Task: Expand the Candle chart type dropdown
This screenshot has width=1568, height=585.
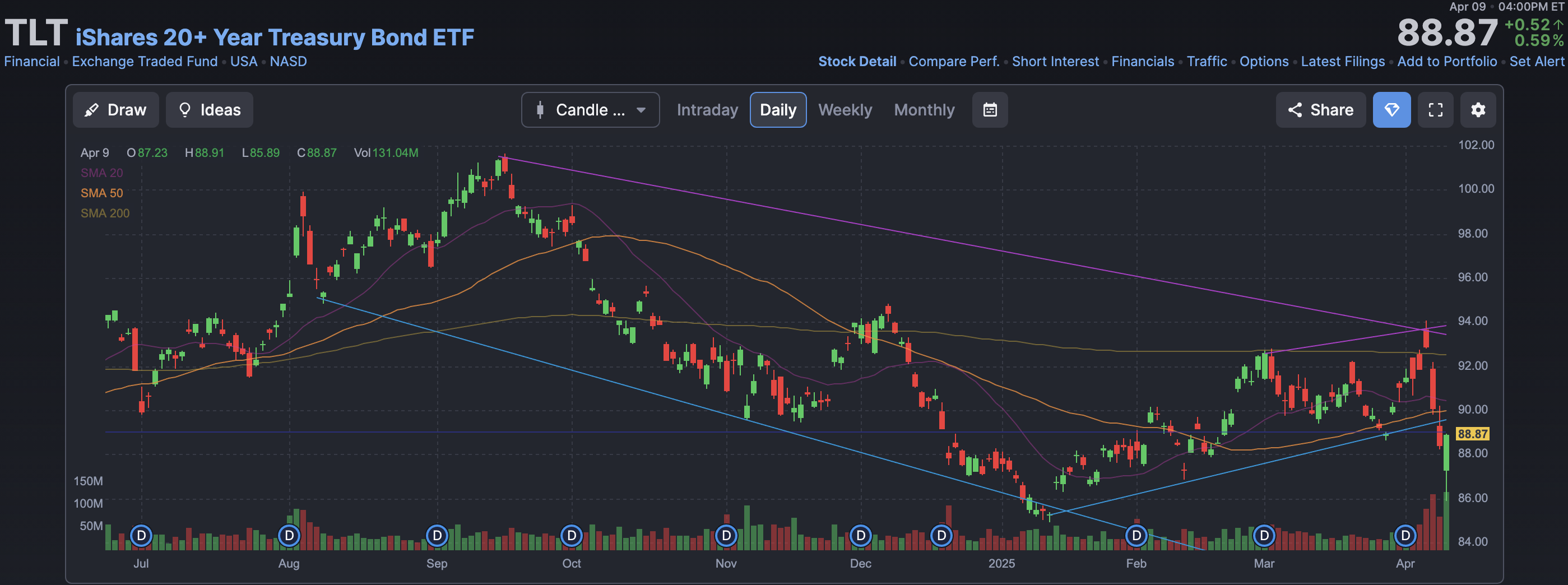Action: coord(590,110)
